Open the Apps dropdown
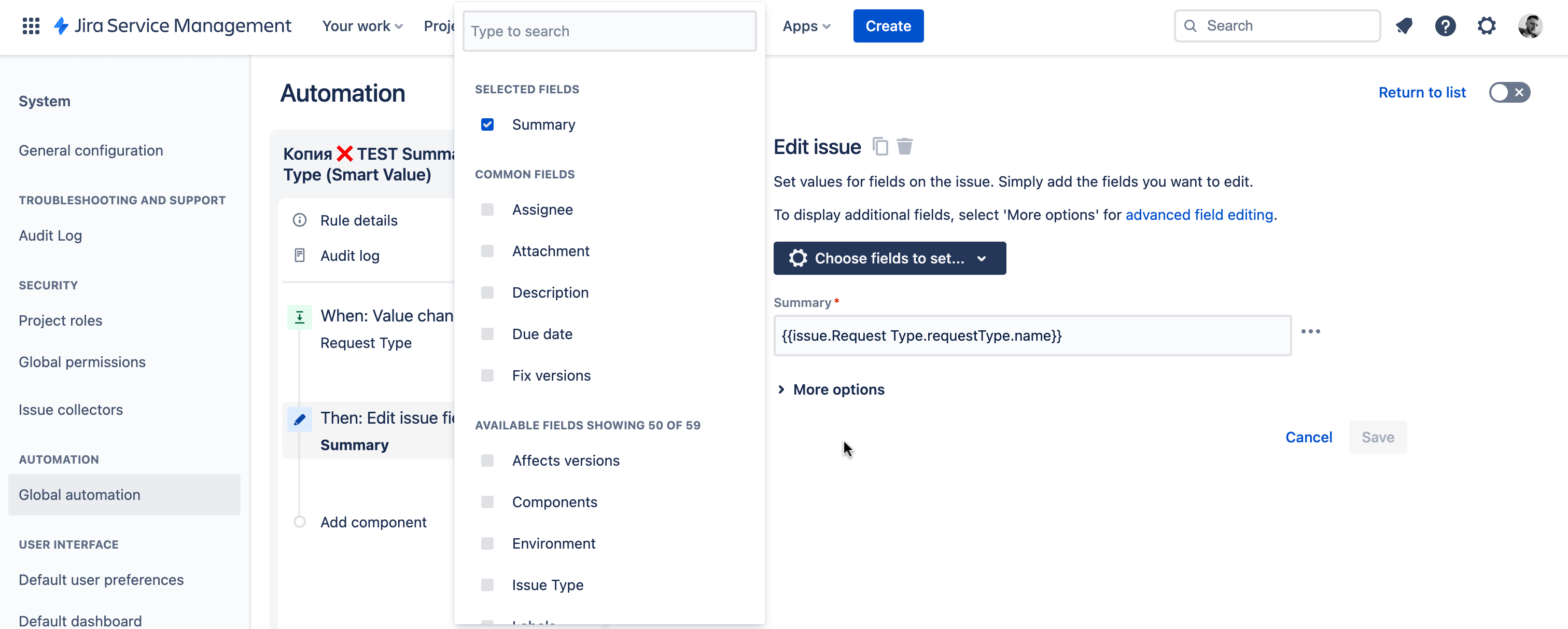The image size is (1568, 629). tap(806, 25)
